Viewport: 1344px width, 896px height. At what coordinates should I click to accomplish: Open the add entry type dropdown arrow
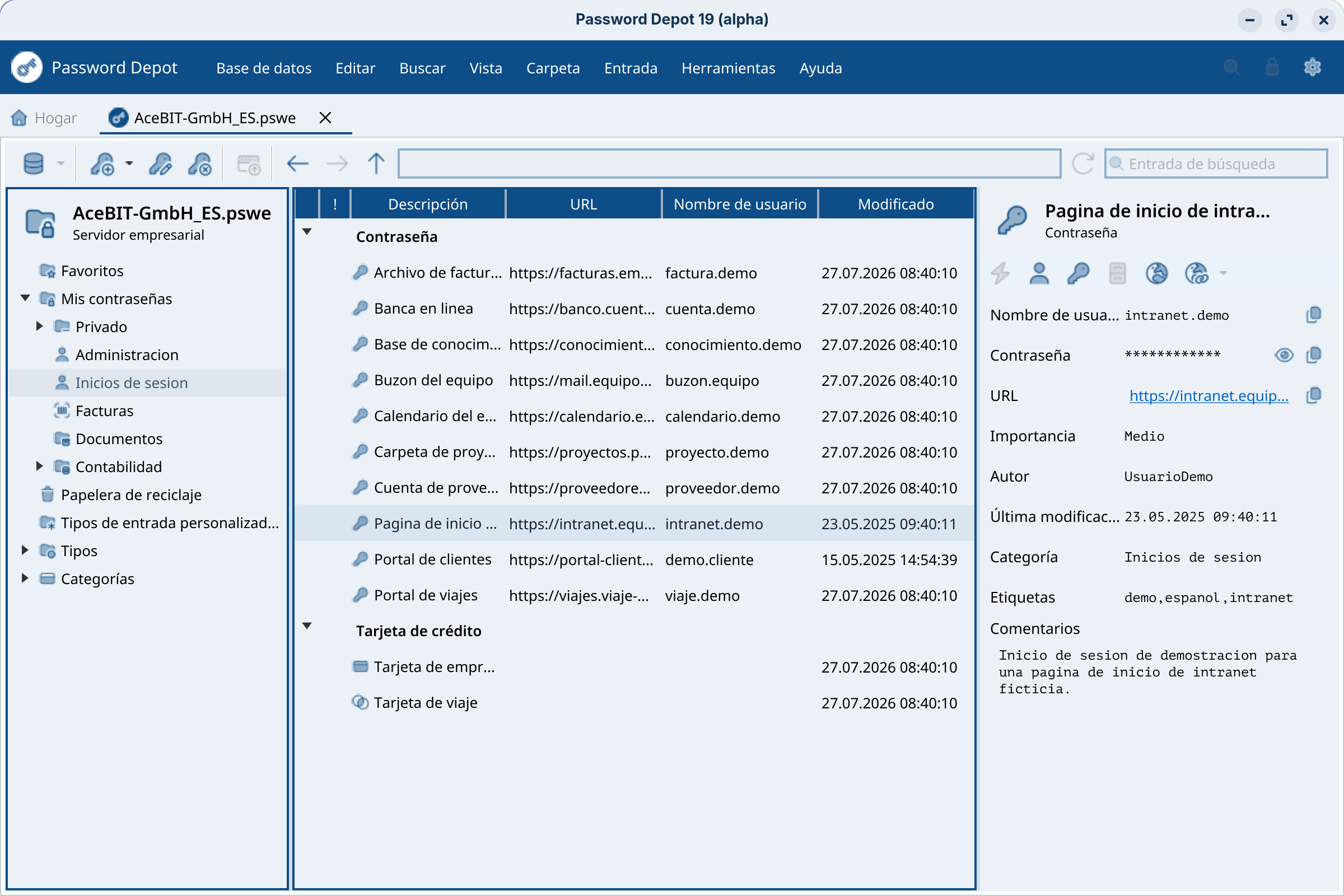129,164
